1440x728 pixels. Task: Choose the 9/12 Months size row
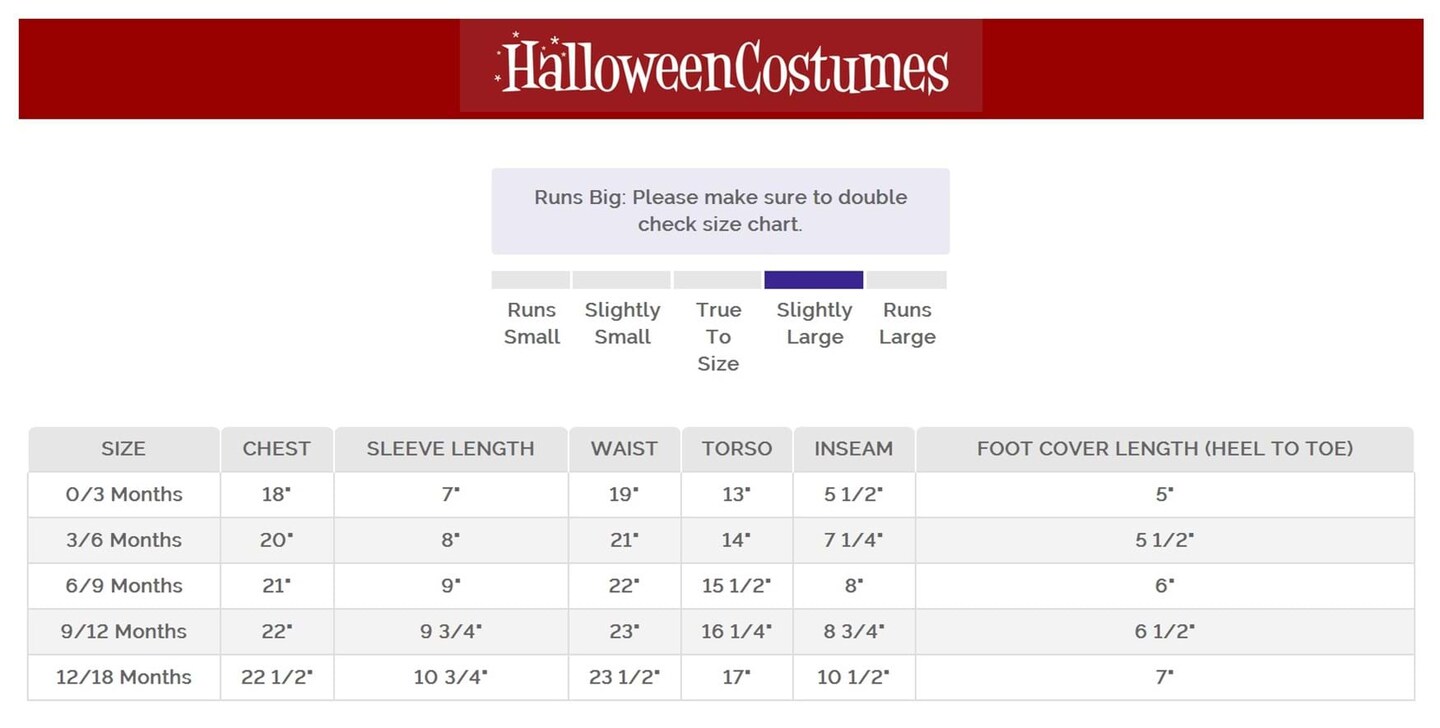click(x=124, y=632)
